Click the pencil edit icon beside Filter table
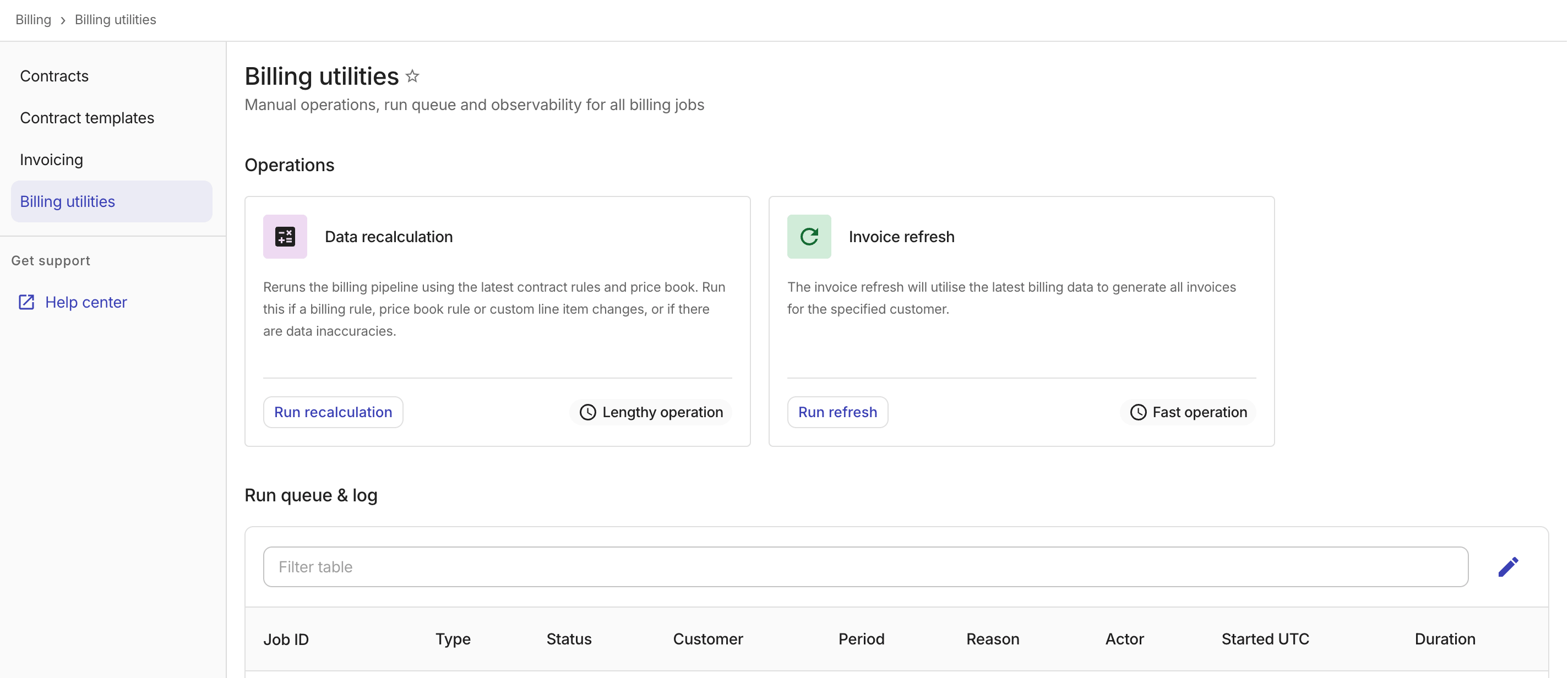Image resolution: width=1568 pixels, height=678 pixels. tap(1509, 567)
